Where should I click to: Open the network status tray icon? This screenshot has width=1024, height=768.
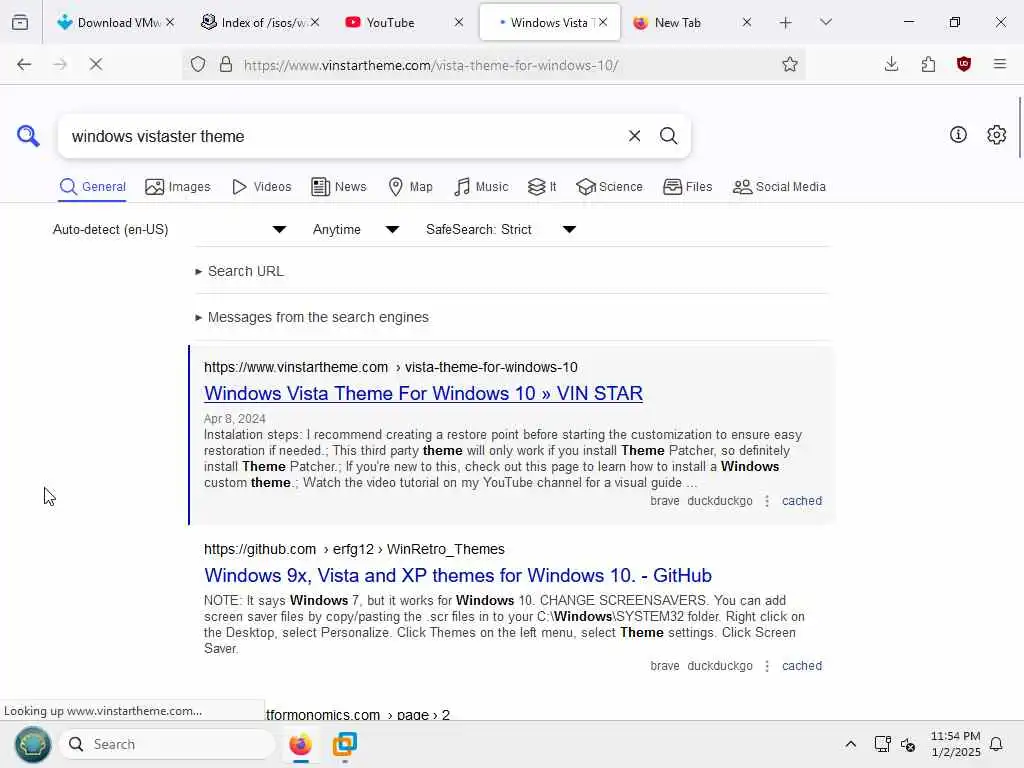coord(882,744)
